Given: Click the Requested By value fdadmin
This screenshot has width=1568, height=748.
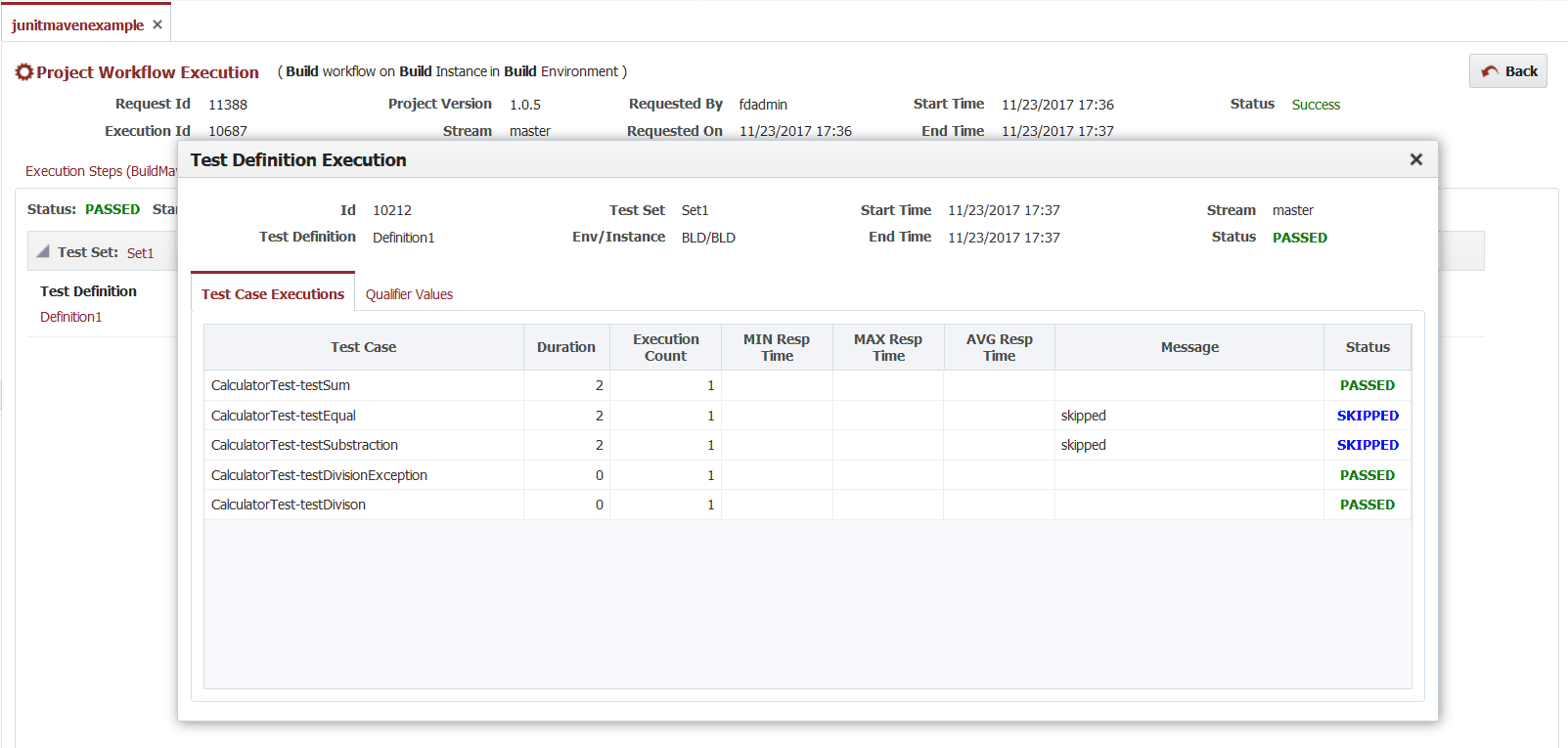Looking at the screenshot, I should [763, 105].
